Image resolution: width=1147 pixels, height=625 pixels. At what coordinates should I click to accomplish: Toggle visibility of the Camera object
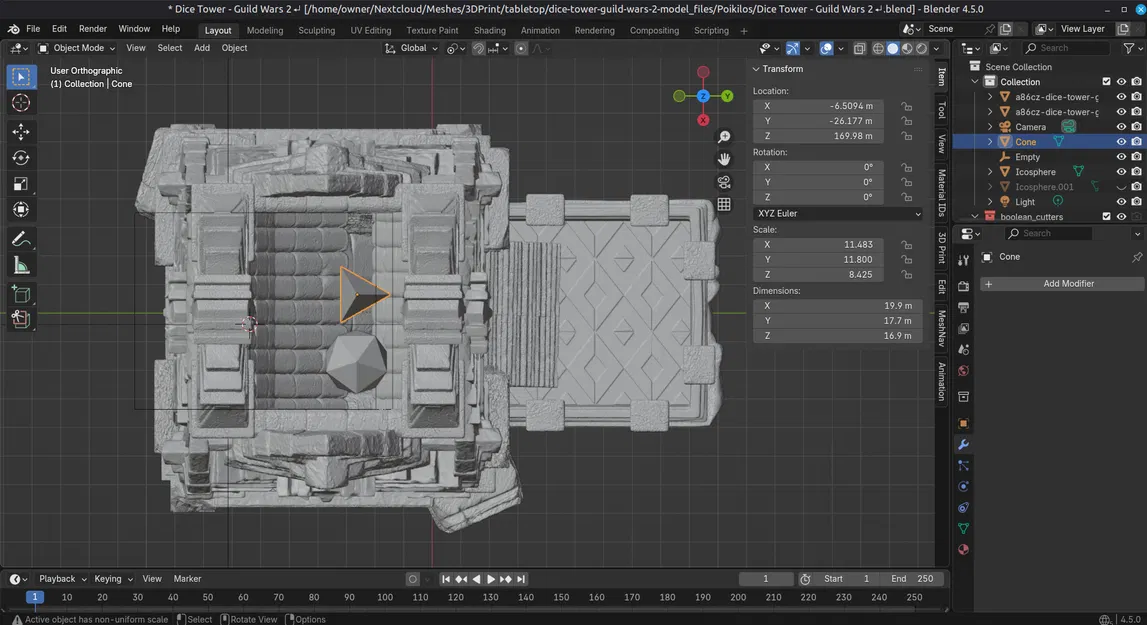click(1121, 127)
